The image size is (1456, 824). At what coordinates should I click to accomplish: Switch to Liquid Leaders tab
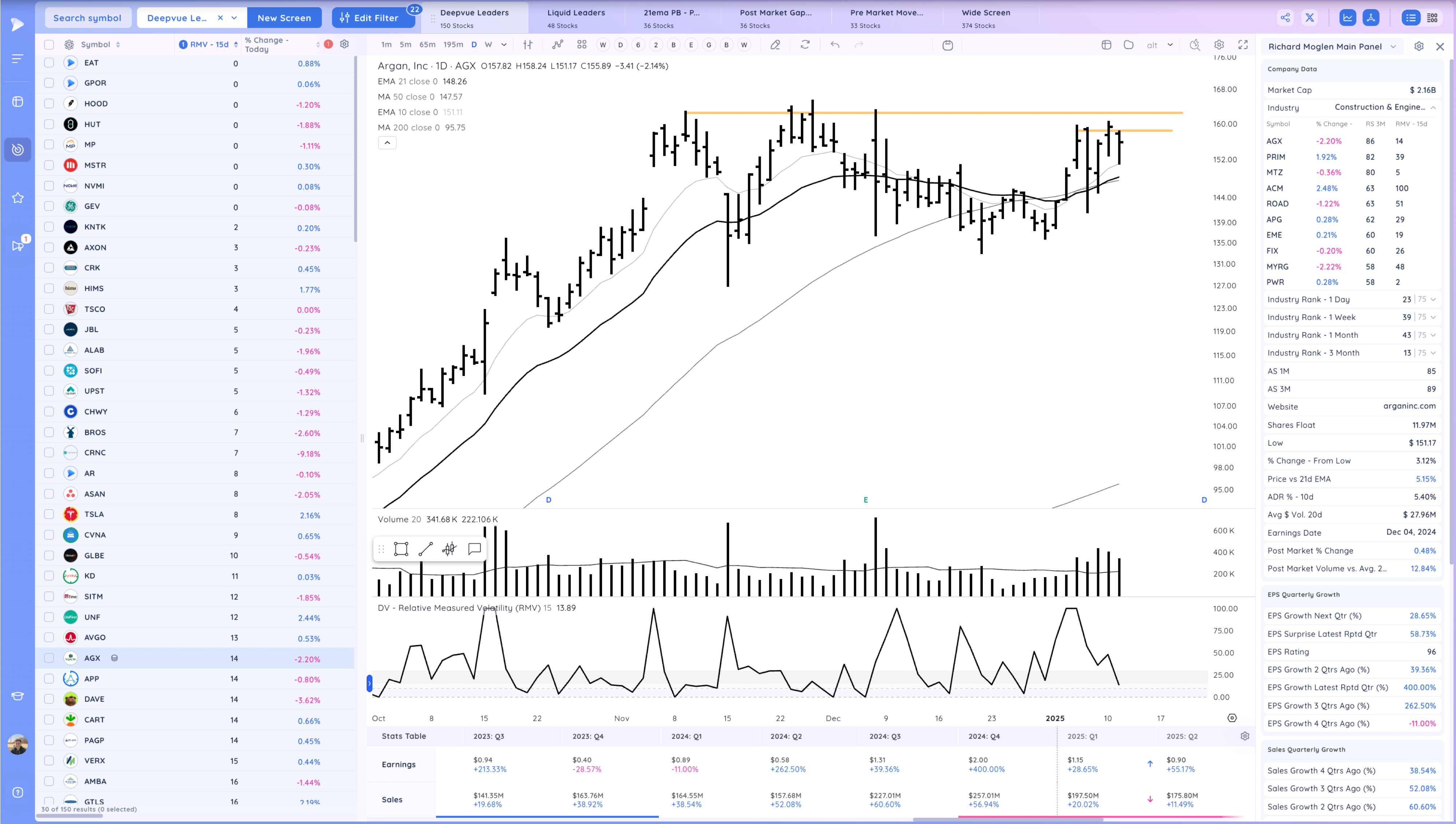[576, 18]
